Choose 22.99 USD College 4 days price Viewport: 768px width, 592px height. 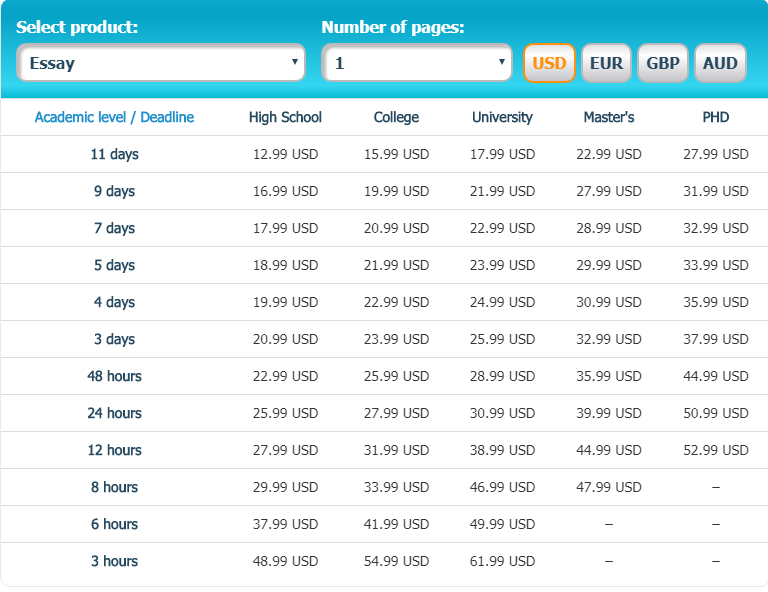coord(396,302)
